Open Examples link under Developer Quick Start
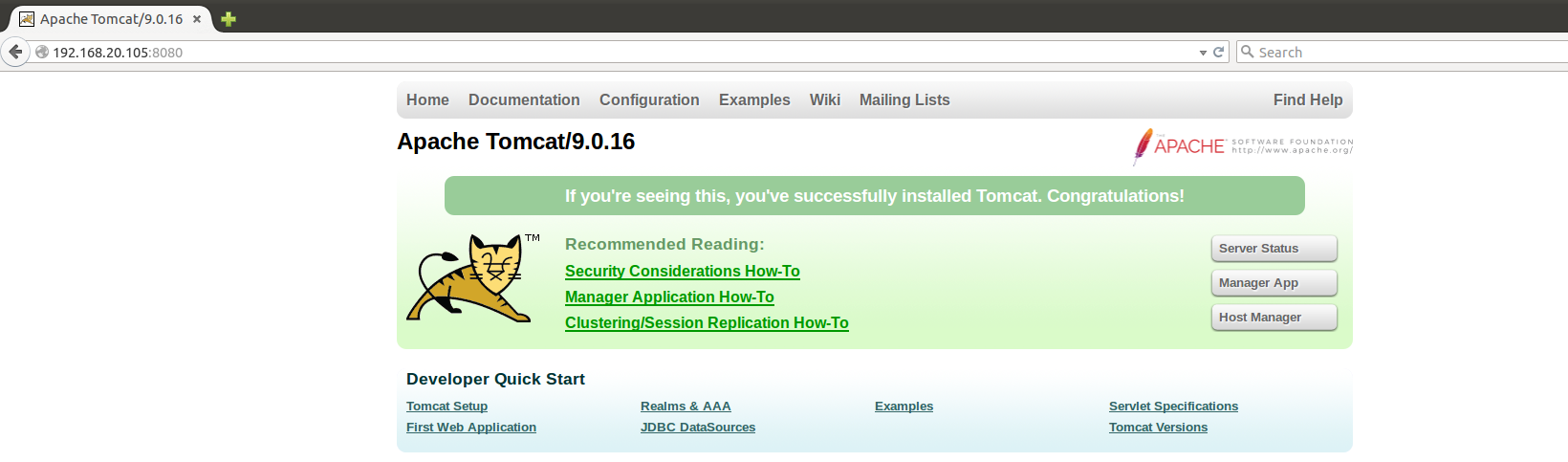 pos(904,407)
